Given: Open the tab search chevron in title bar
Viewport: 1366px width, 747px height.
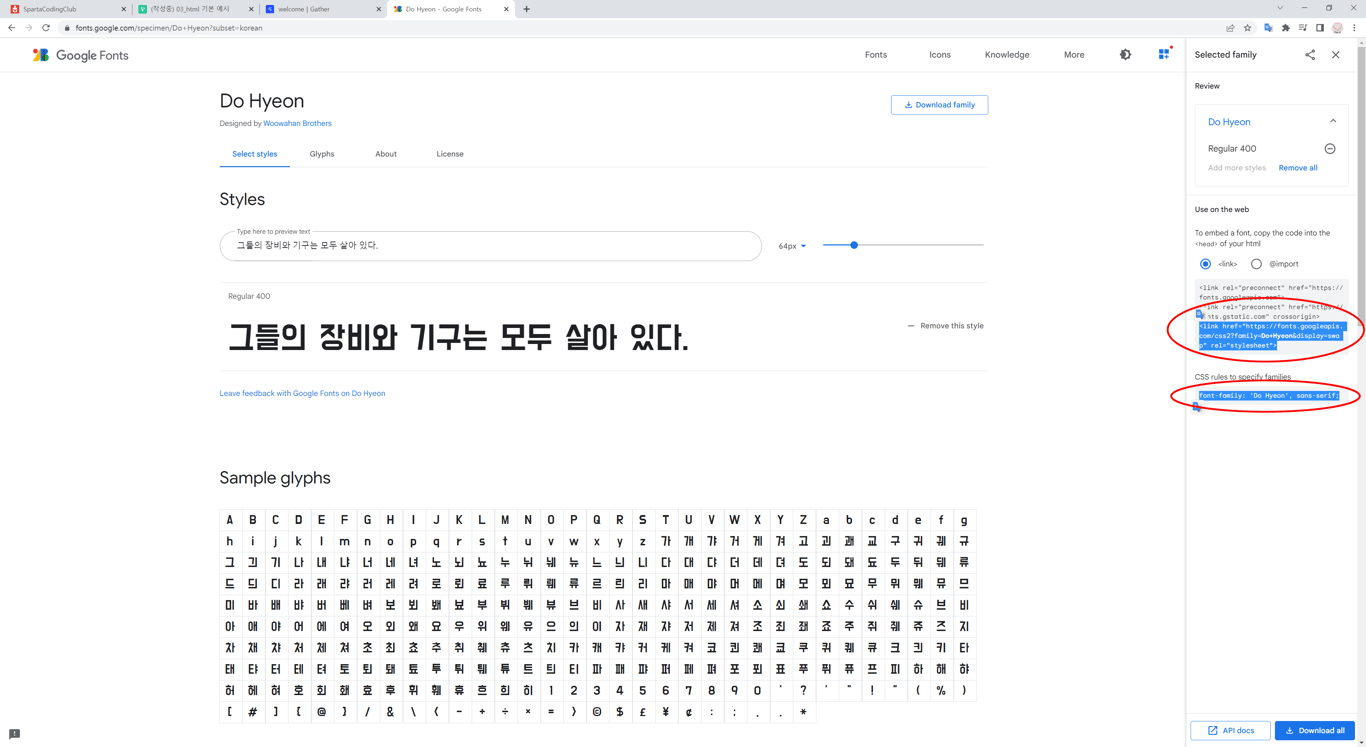Looking at the screenshot, I should point(1280,8).
